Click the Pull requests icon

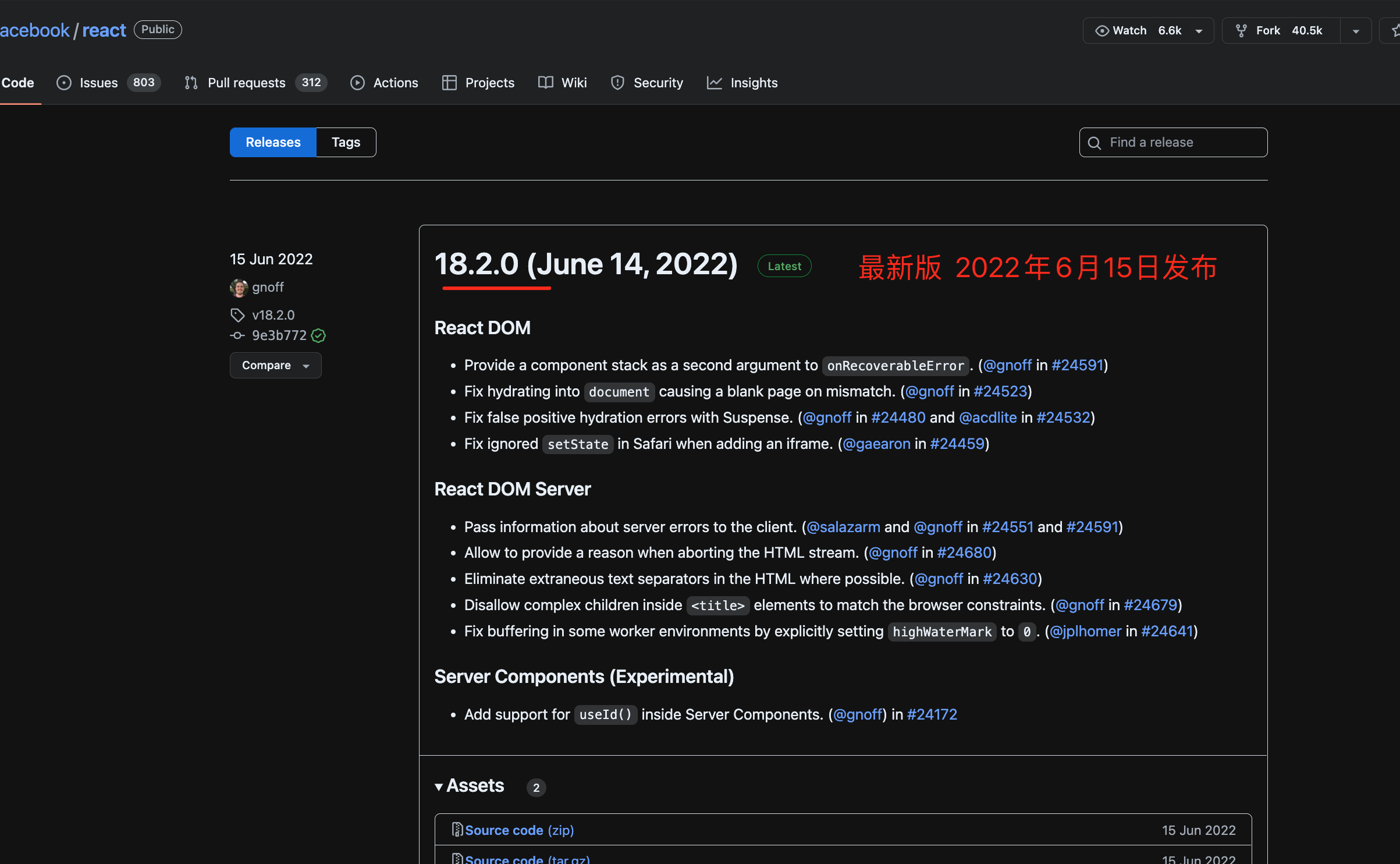[191, 83]
